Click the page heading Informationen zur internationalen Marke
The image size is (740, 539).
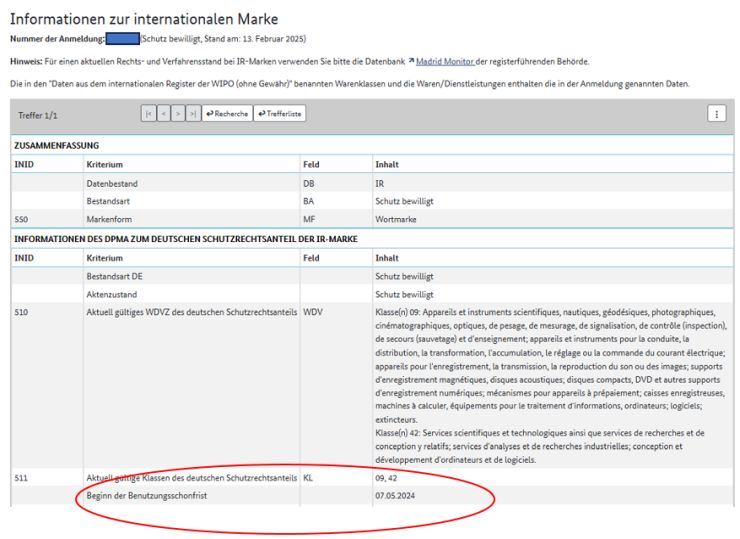click(144, 19)
